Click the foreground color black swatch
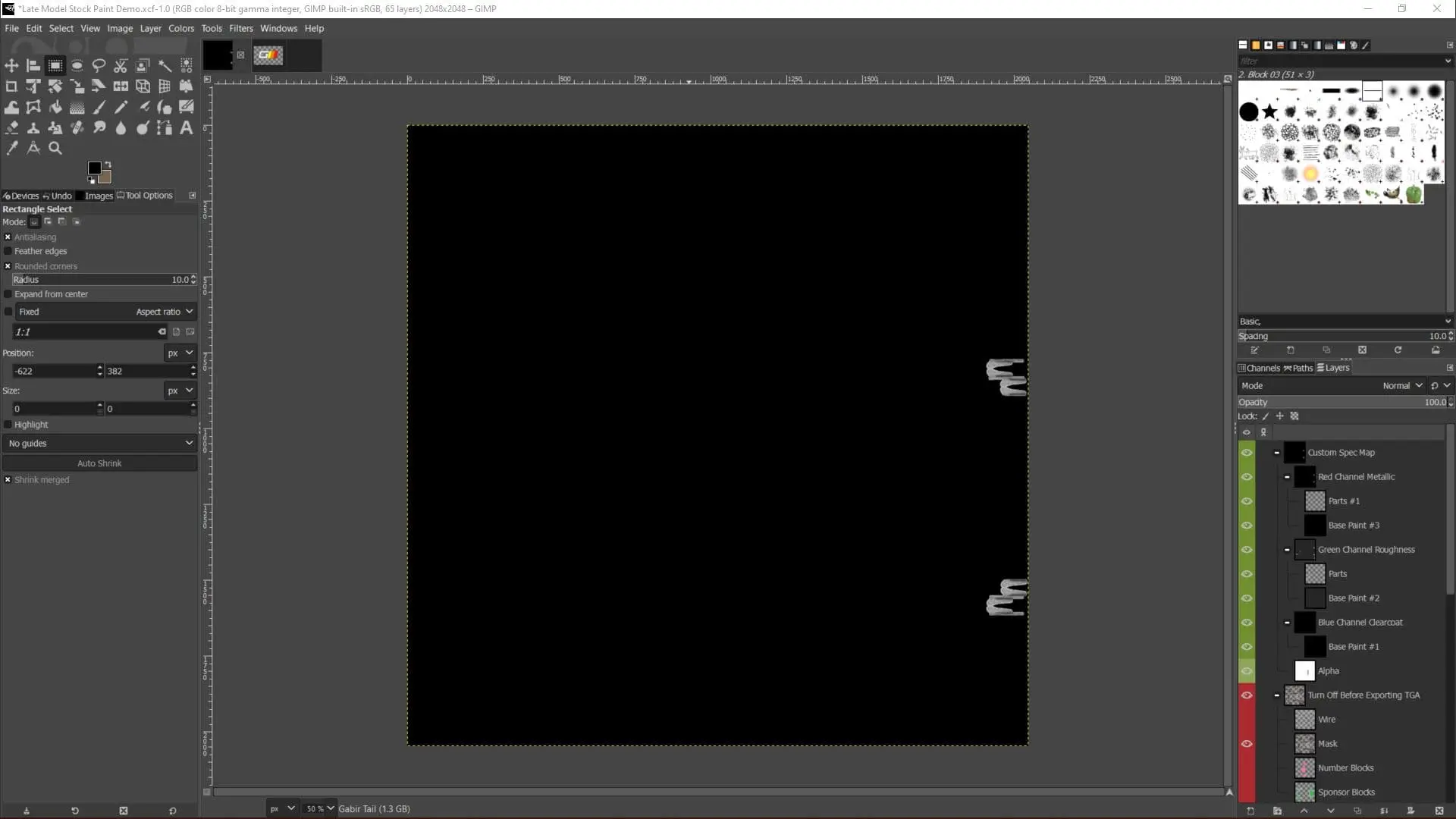 click(94, 168)
